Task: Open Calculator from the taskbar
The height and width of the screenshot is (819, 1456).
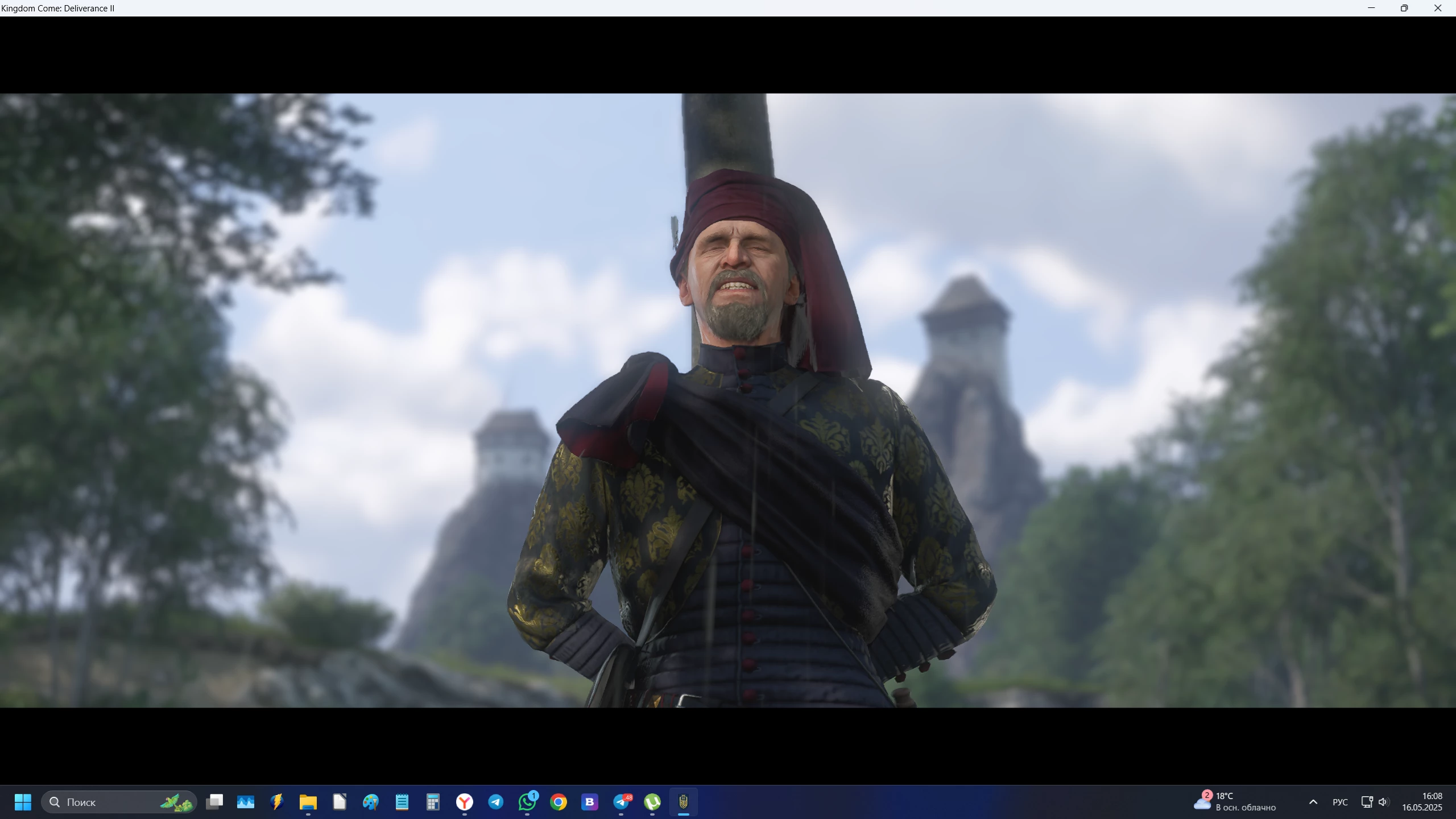Action: (x=433, y=802)
